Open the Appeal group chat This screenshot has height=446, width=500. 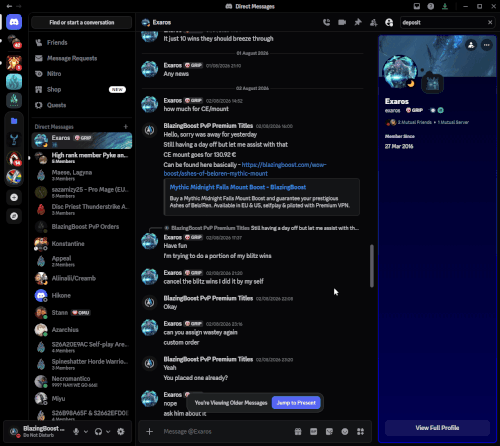(x=82, y=261)
